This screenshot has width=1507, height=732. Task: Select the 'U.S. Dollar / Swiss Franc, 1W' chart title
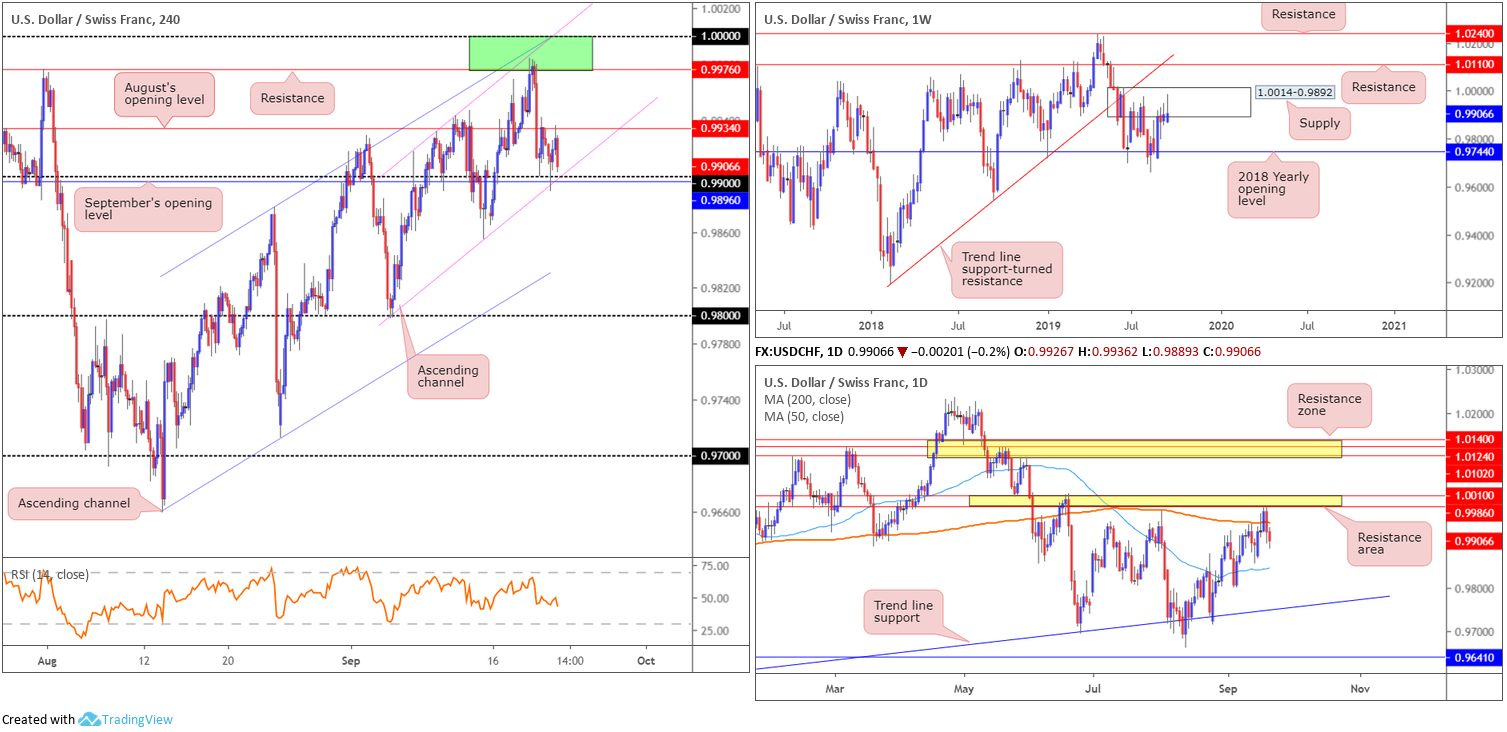(x=850, y=18)
